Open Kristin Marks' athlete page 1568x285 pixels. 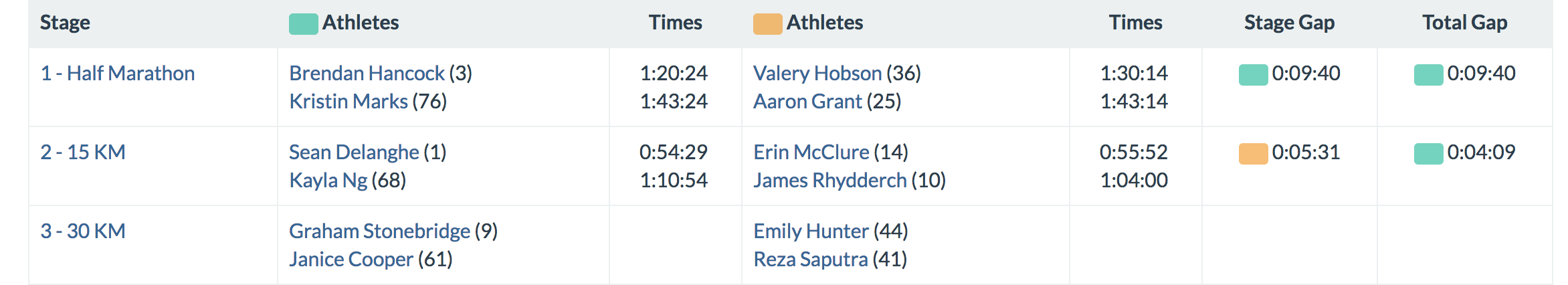tap(348, 101)
